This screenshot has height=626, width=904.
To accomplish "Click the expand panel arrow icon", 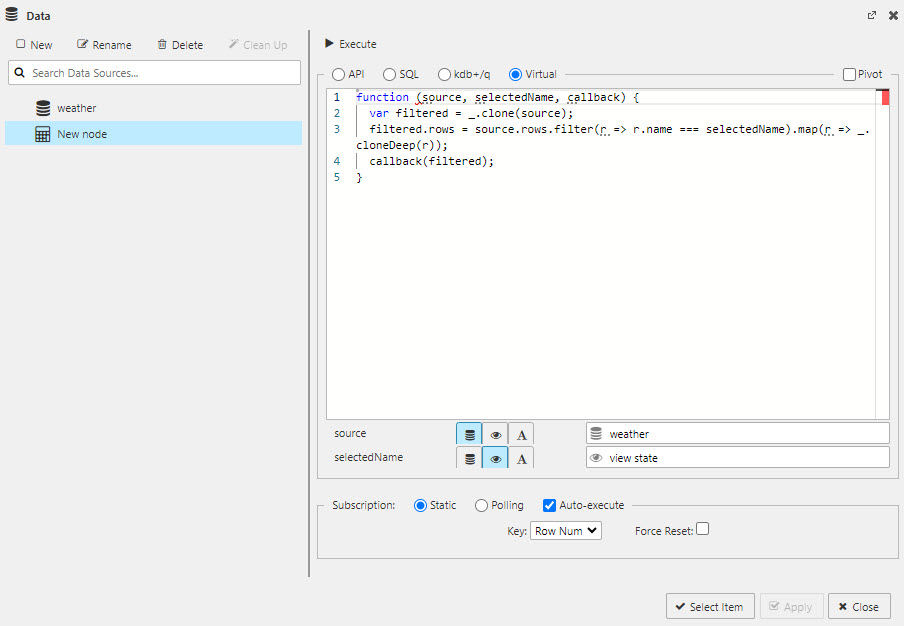I will pos(871,15).
